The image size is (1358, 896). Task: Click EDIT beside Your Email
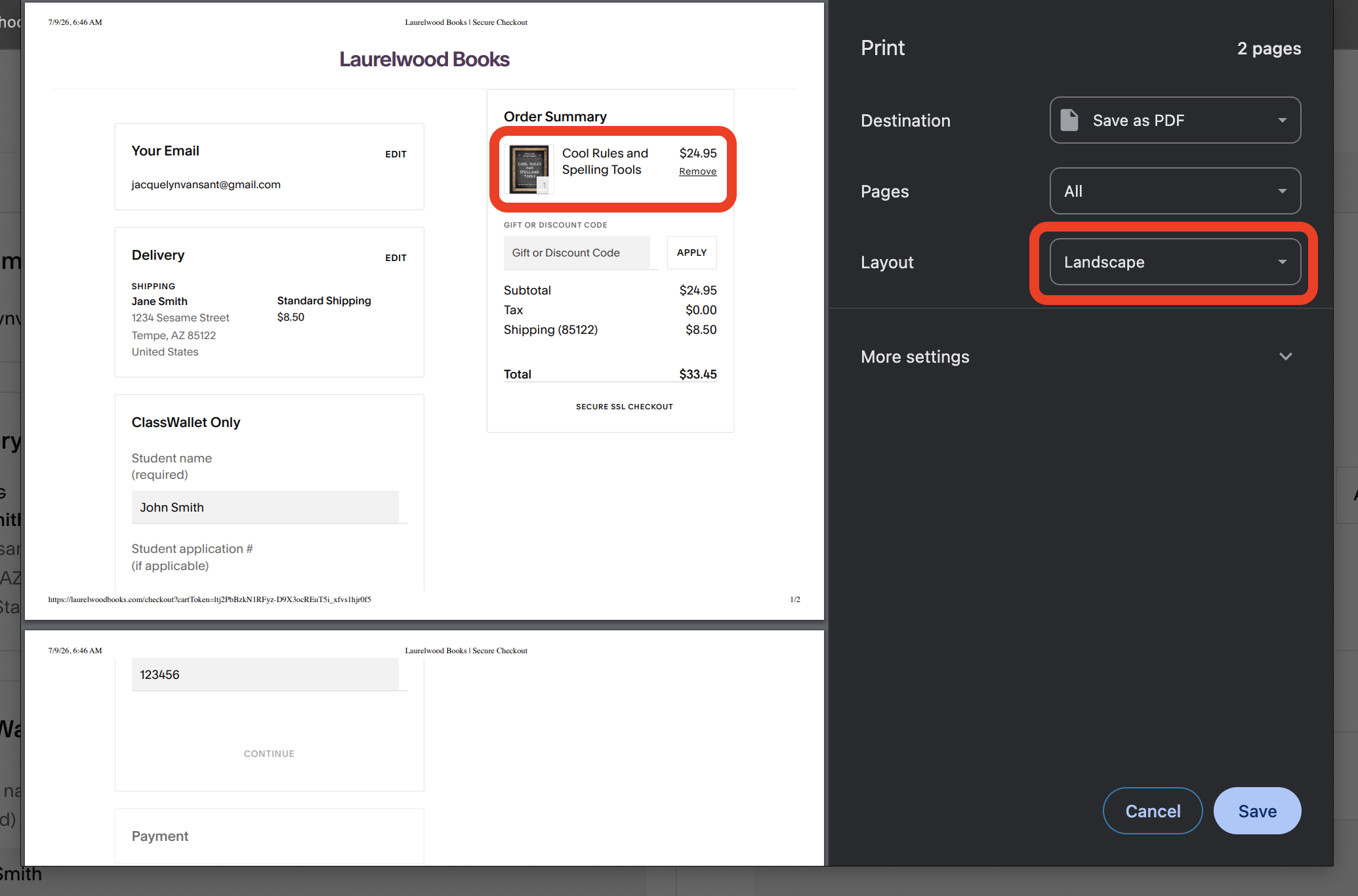[396, 154]
